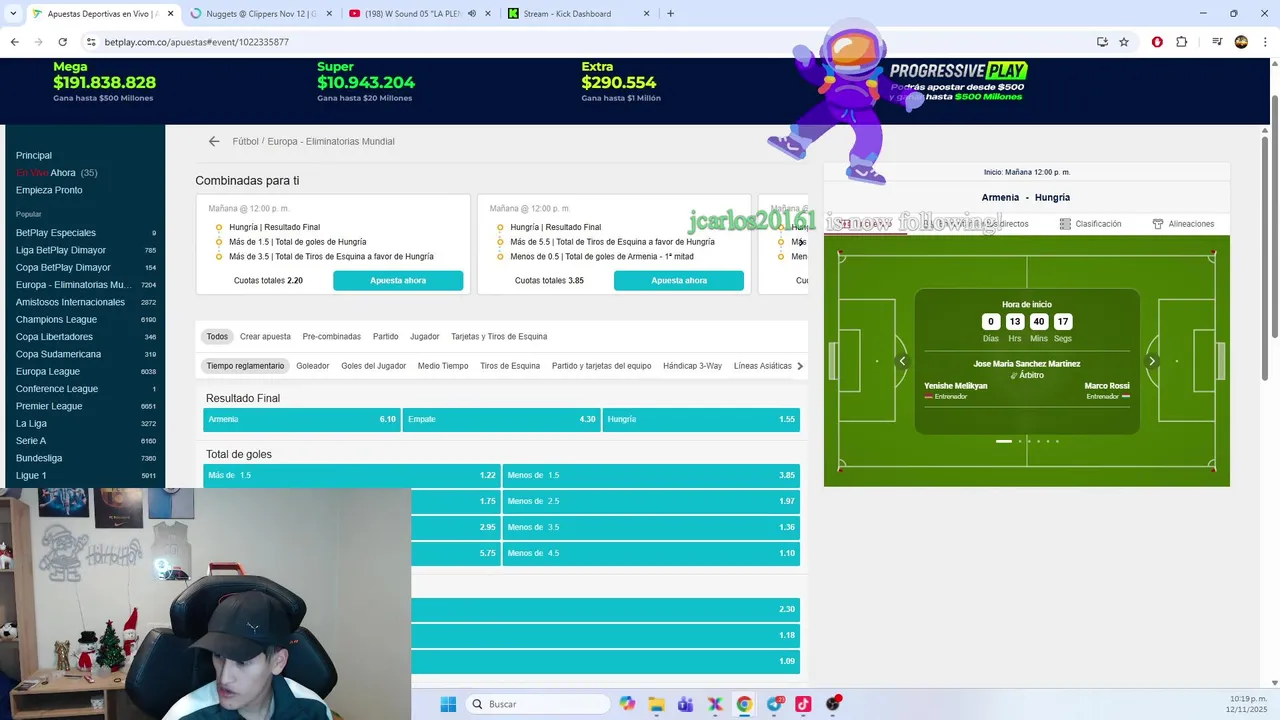
Task: Open En Vivo Ahora in the sidebar
Action: (56, 173)
